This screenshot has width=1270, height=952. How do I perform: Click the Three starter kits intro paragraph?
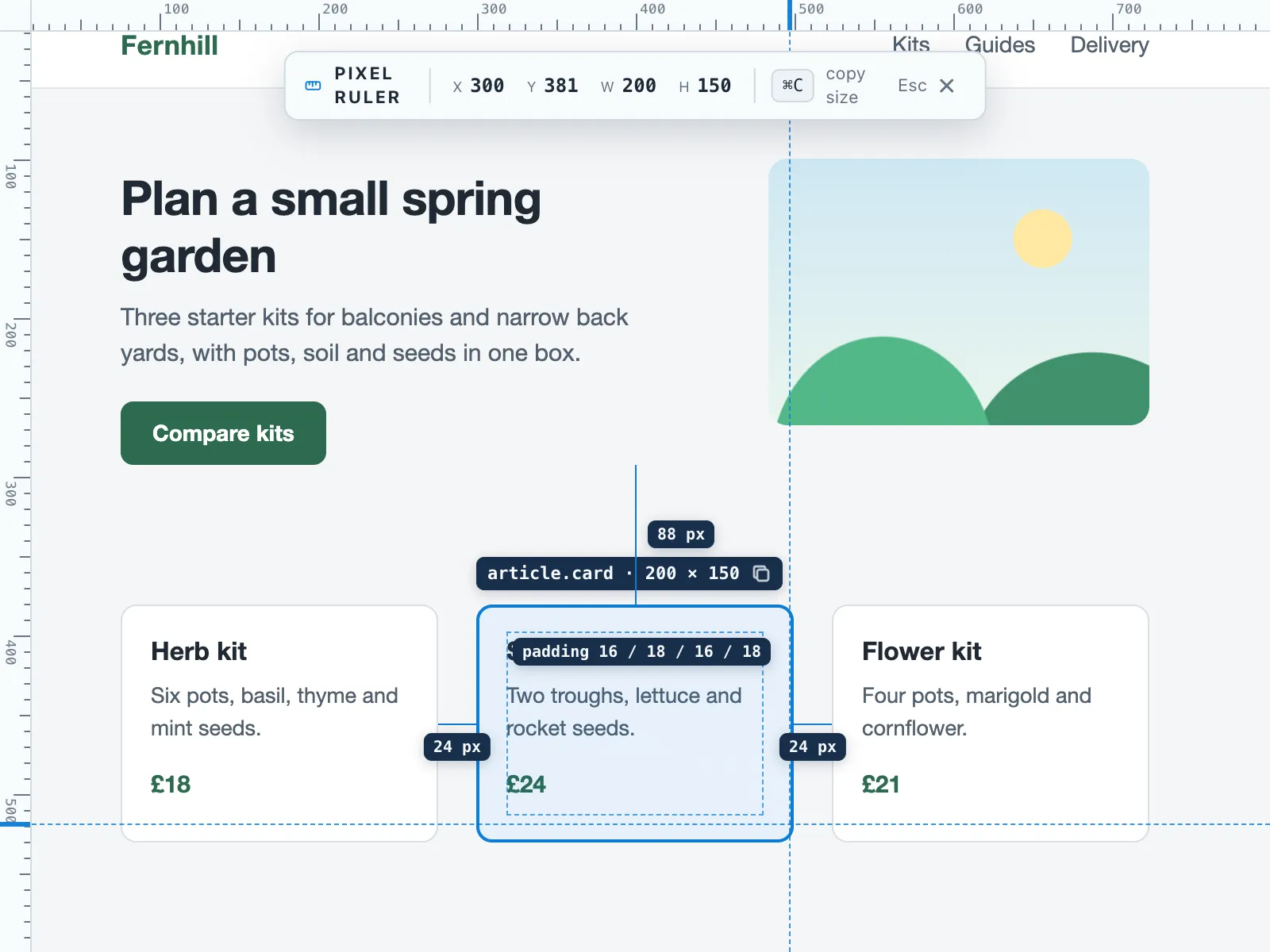[374, 335]
